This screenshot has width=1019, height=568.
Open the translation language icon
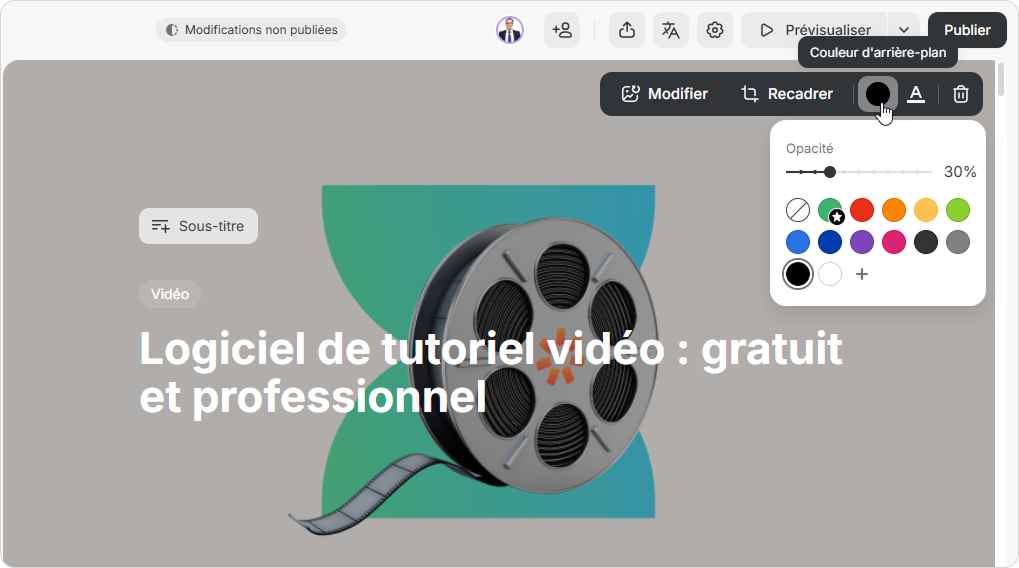click(x=671, y=30)
